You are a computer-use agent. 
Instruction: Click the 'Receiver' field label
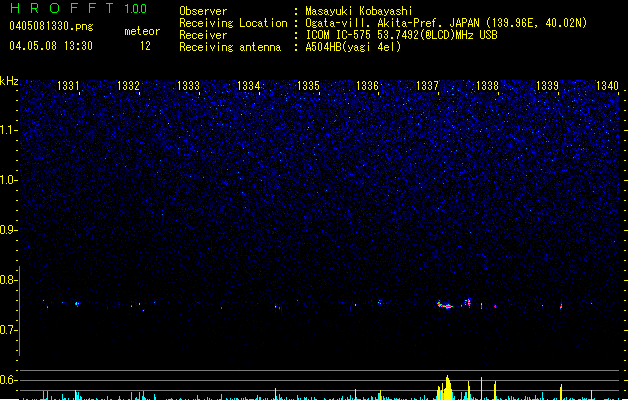point(203,35)
